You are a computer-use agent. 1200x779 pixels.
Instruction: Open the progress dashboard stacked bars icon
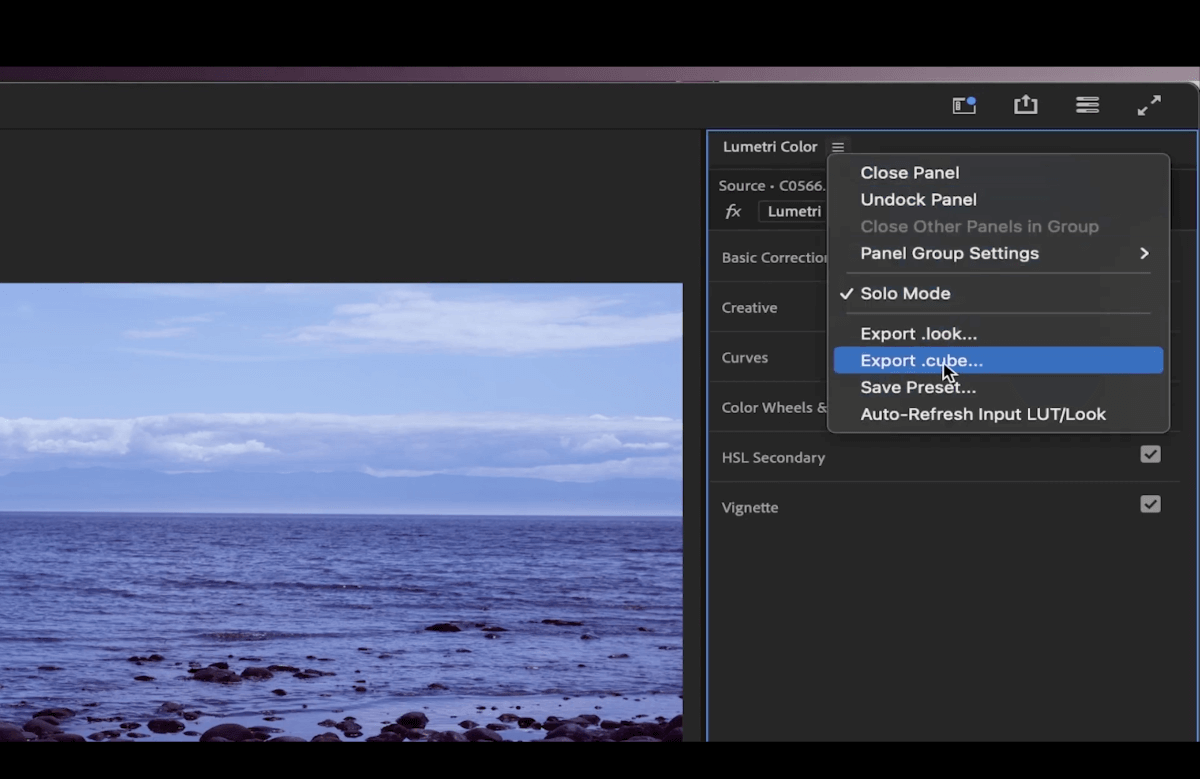click(1087, 105)
